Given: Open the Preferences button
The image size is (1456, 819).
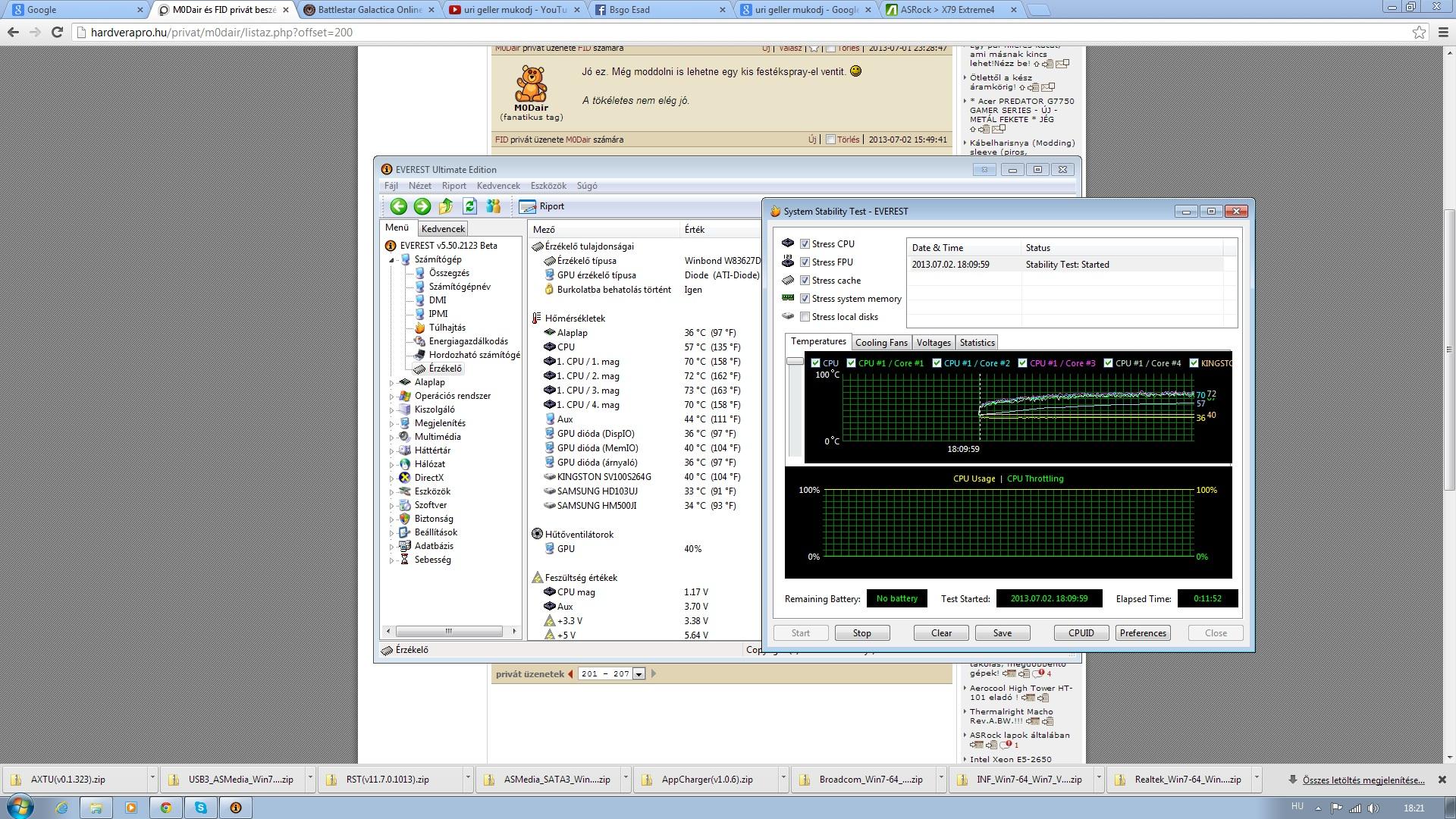Looking at the screenshot, I should coord(1143,633).
